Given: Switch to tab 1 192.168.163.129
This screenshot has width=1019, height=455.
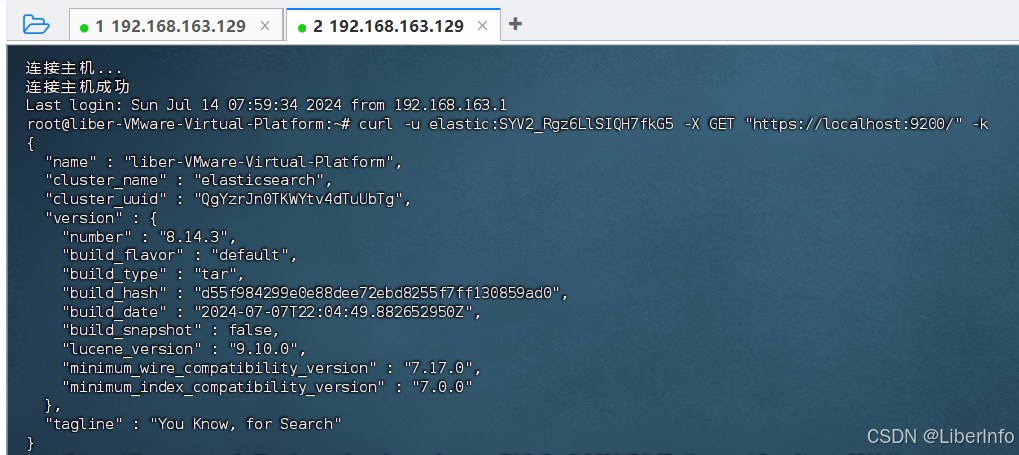Looking at the screenshot, I should (x=170, y=26).
